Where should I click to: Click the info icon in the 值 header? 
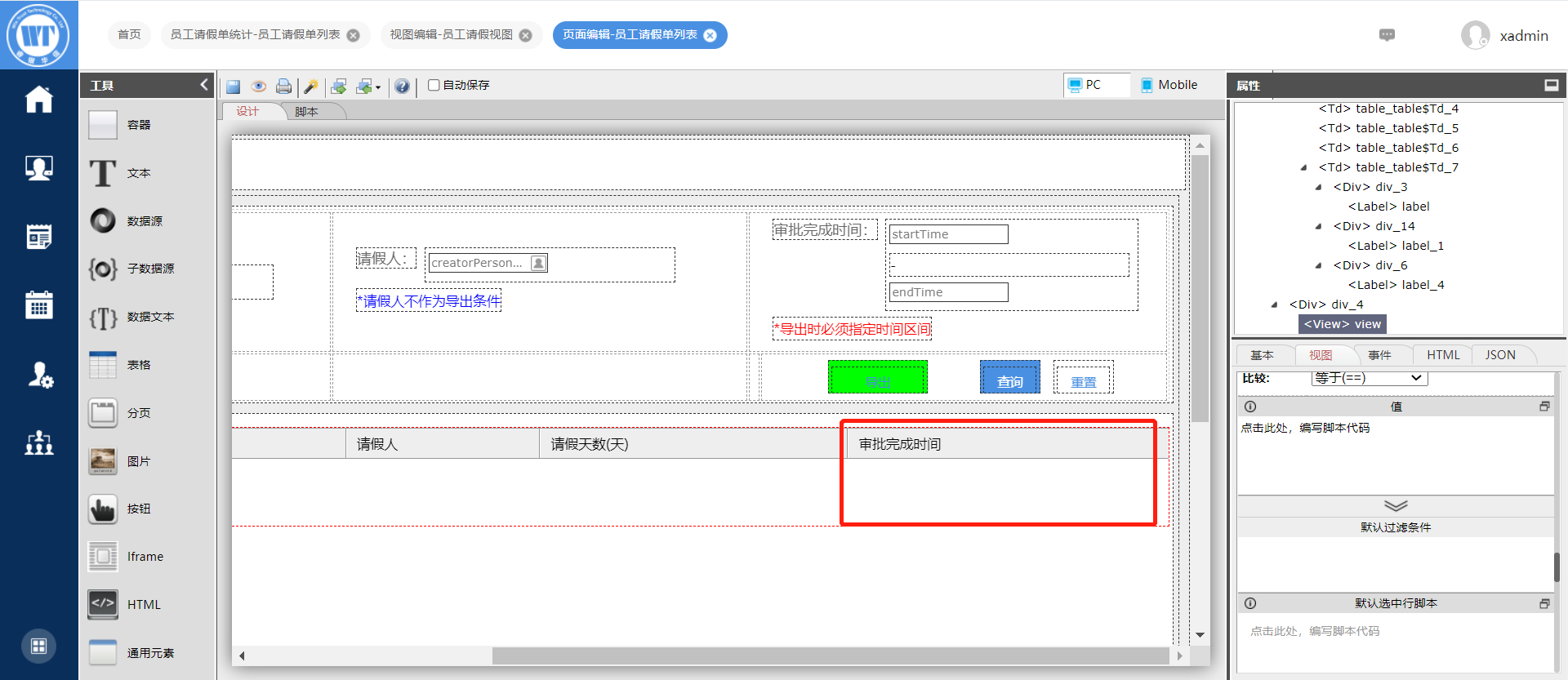pos(1250,407)
